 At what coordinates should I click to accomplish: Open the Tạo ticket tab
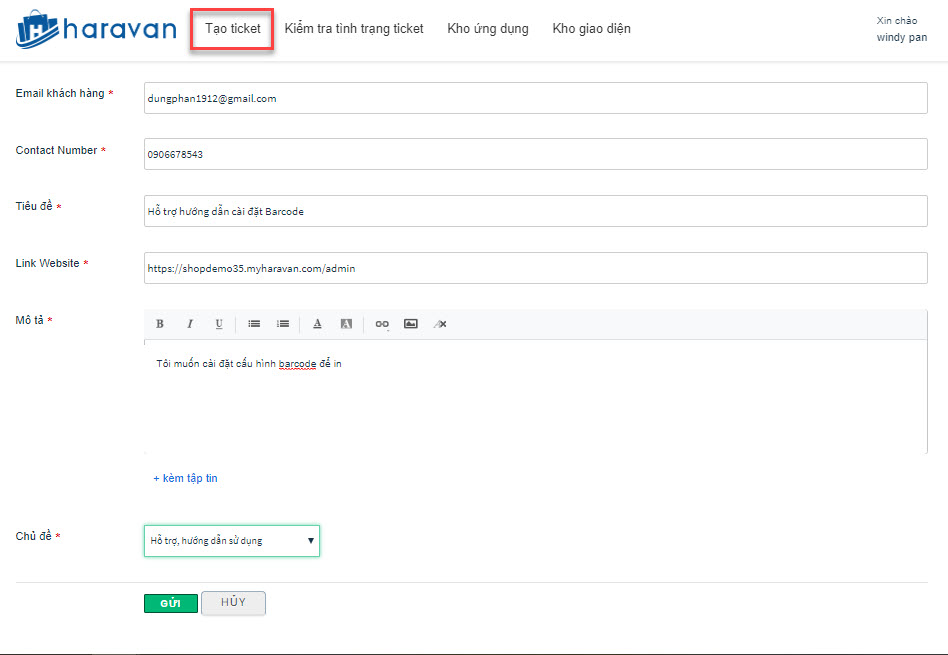pyautogui.click(x=233, y=28)
